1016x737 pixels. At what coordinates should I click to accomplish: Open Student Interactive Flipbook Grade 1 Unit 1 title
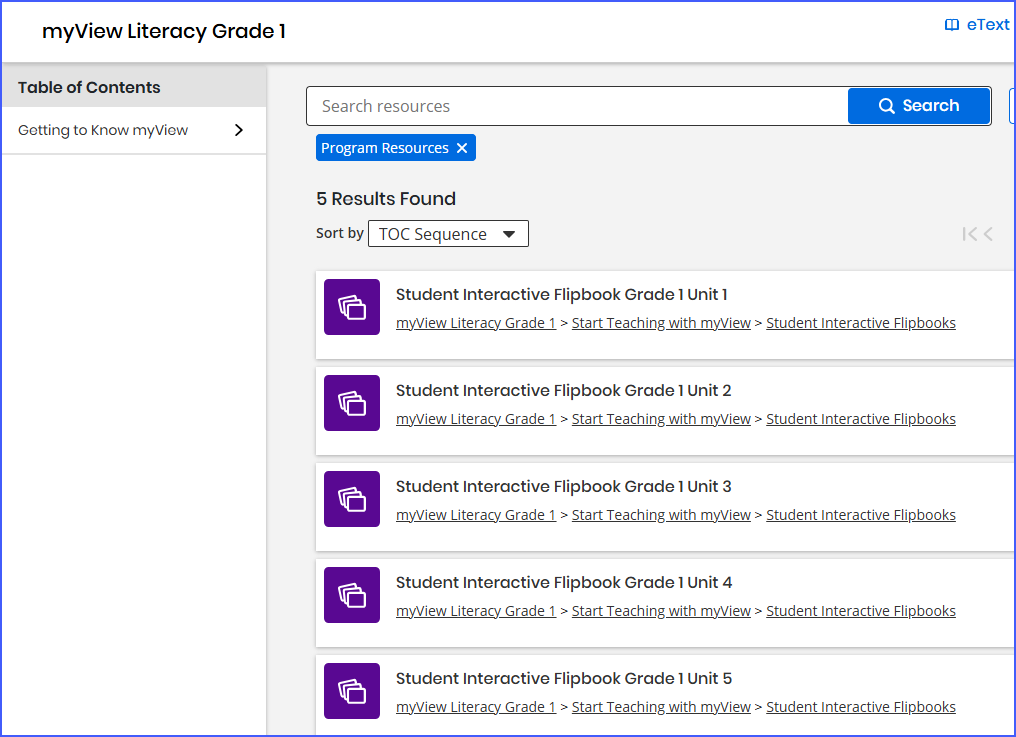(x=562, y=295)
